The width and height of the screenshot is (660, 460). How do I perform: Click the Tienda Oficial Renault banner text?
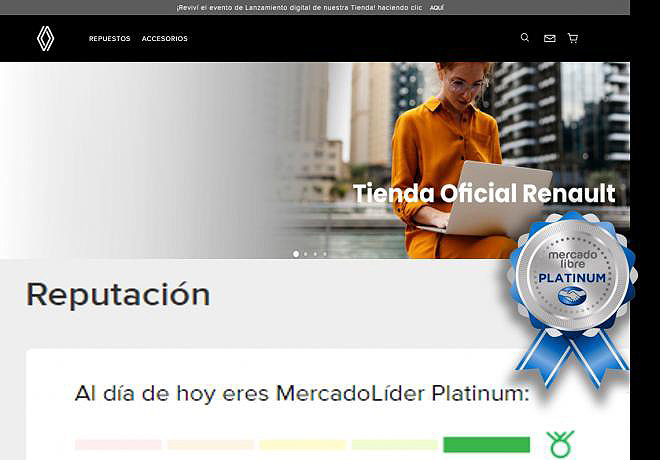click(x=483, y=193)
